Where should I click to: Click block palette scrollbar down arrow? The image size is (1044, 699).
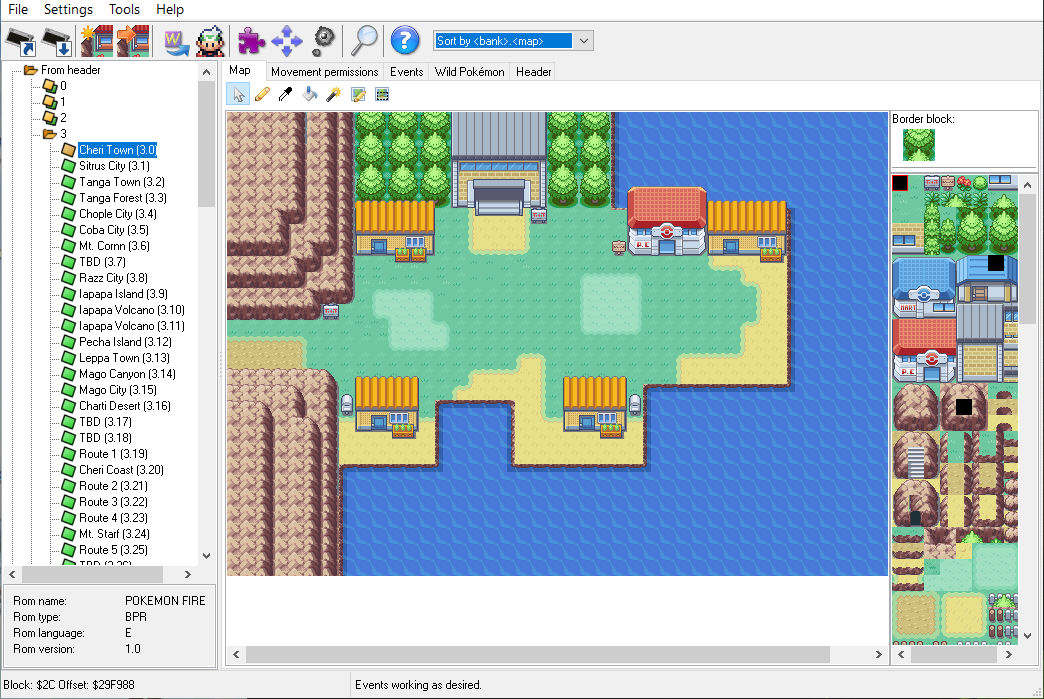click(1027, 636)
